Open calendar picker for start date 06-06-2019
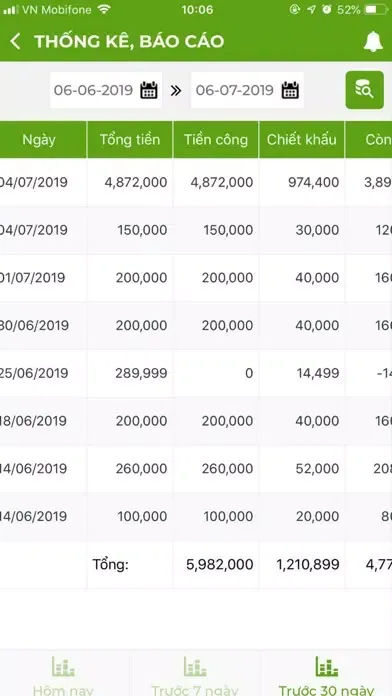 (x=149, y=91)
